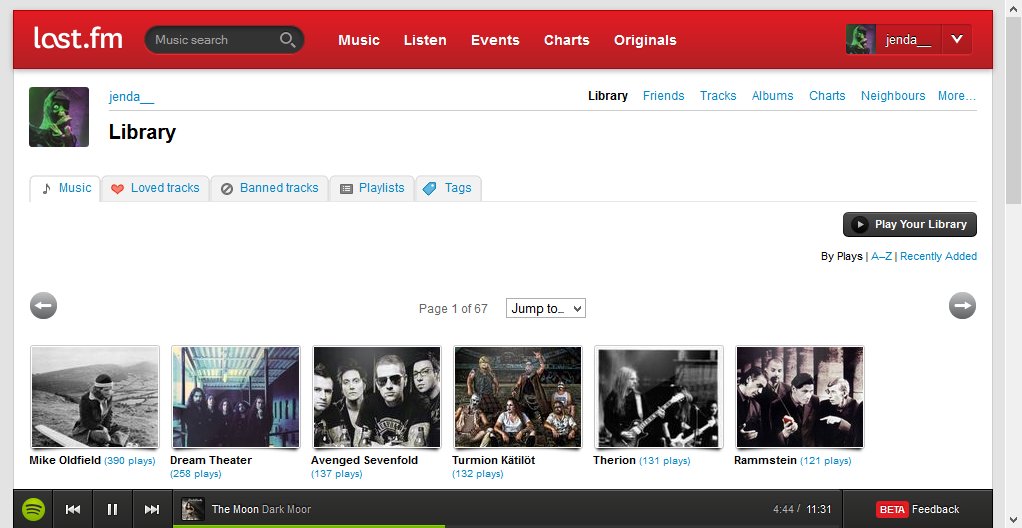
Task: Click Dark Moor artist in player
Action: click(x=287, y=509)
